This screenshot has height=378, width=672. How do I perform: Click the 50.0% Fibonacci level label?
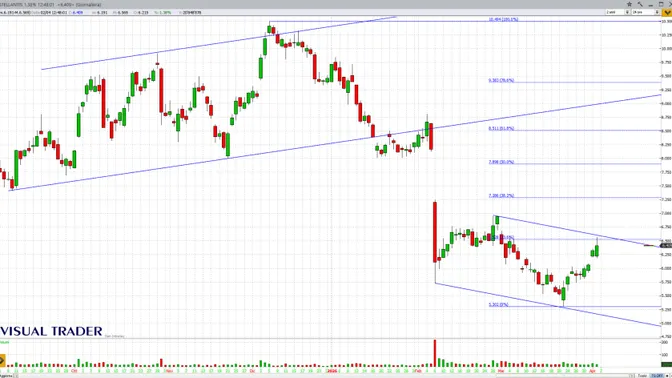click(x=501, y=162)
